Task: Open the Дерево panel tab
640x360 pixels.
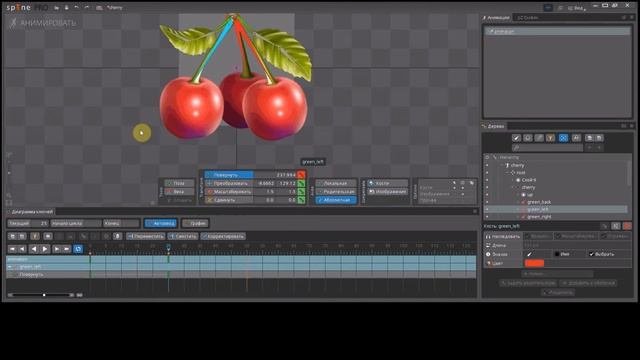Action: [x=494, y=126]
